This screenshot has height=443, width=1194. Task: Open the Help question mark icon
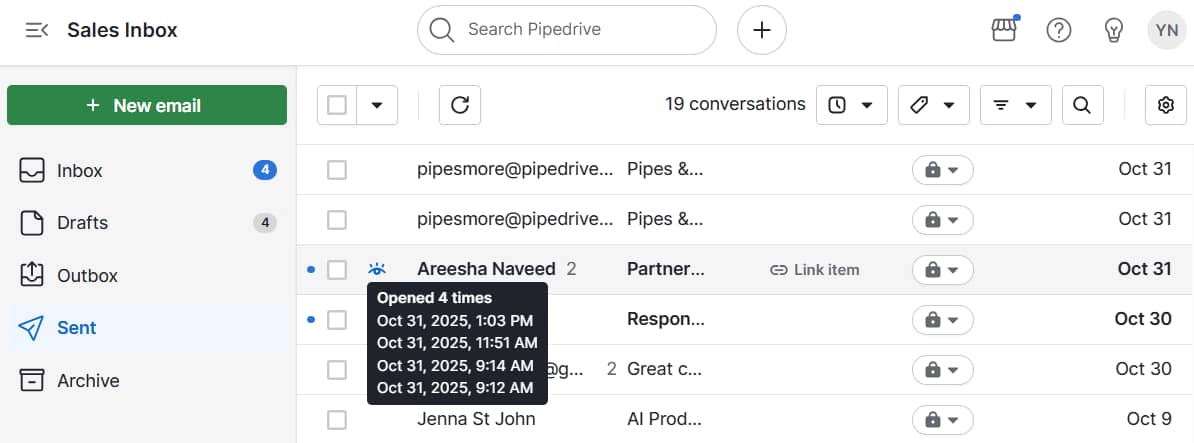(1058, 30)
